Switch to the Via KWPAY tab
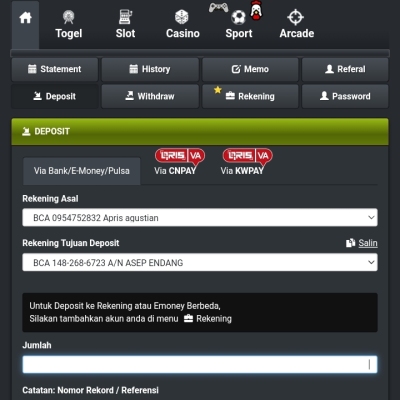The width and height of the screenshot is (400, 400). (x=242, y=171)
